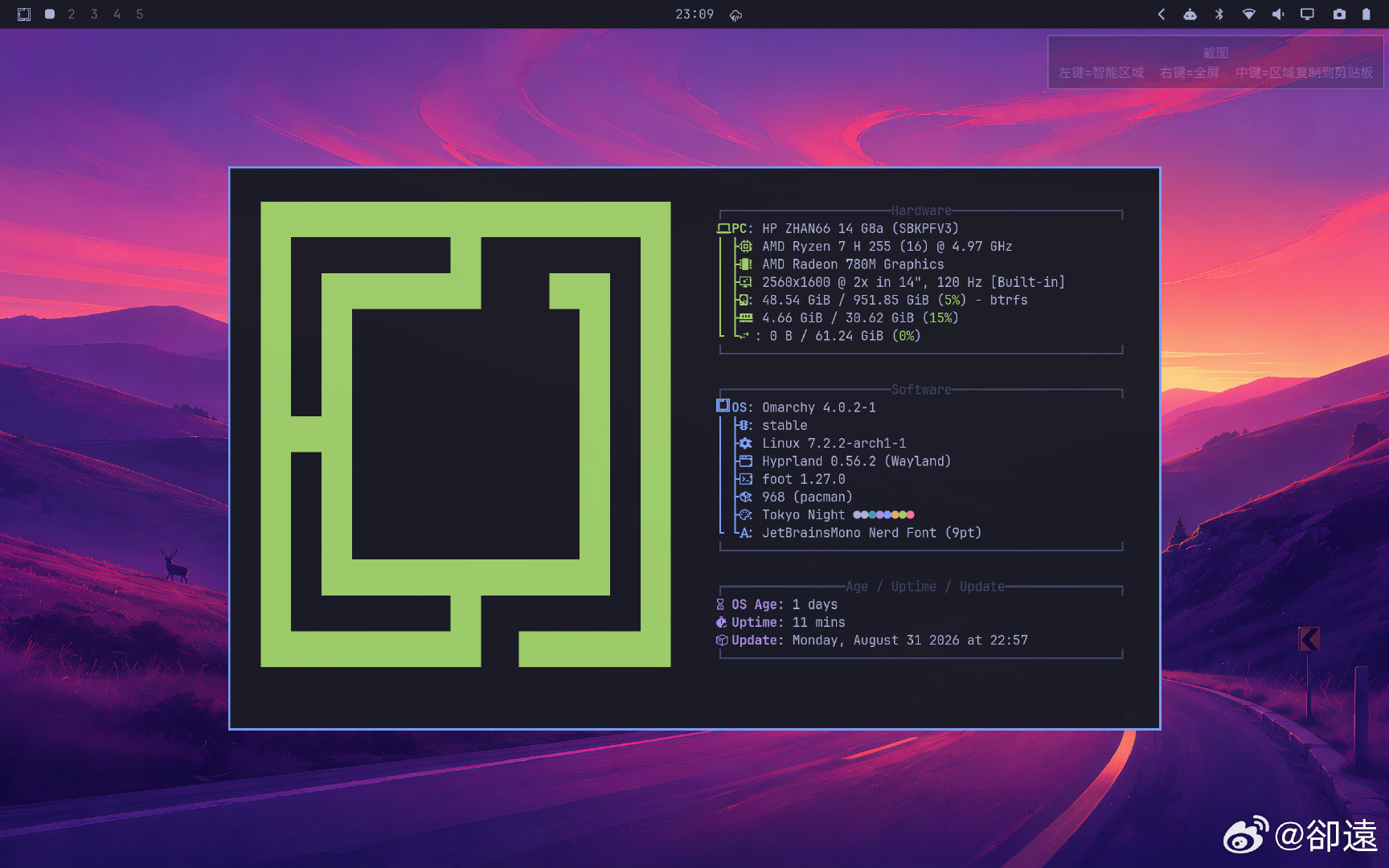The height and width of the screenshot is (868, 1389).
Task: Switch to workspace 3
Action: click(94, 14)
